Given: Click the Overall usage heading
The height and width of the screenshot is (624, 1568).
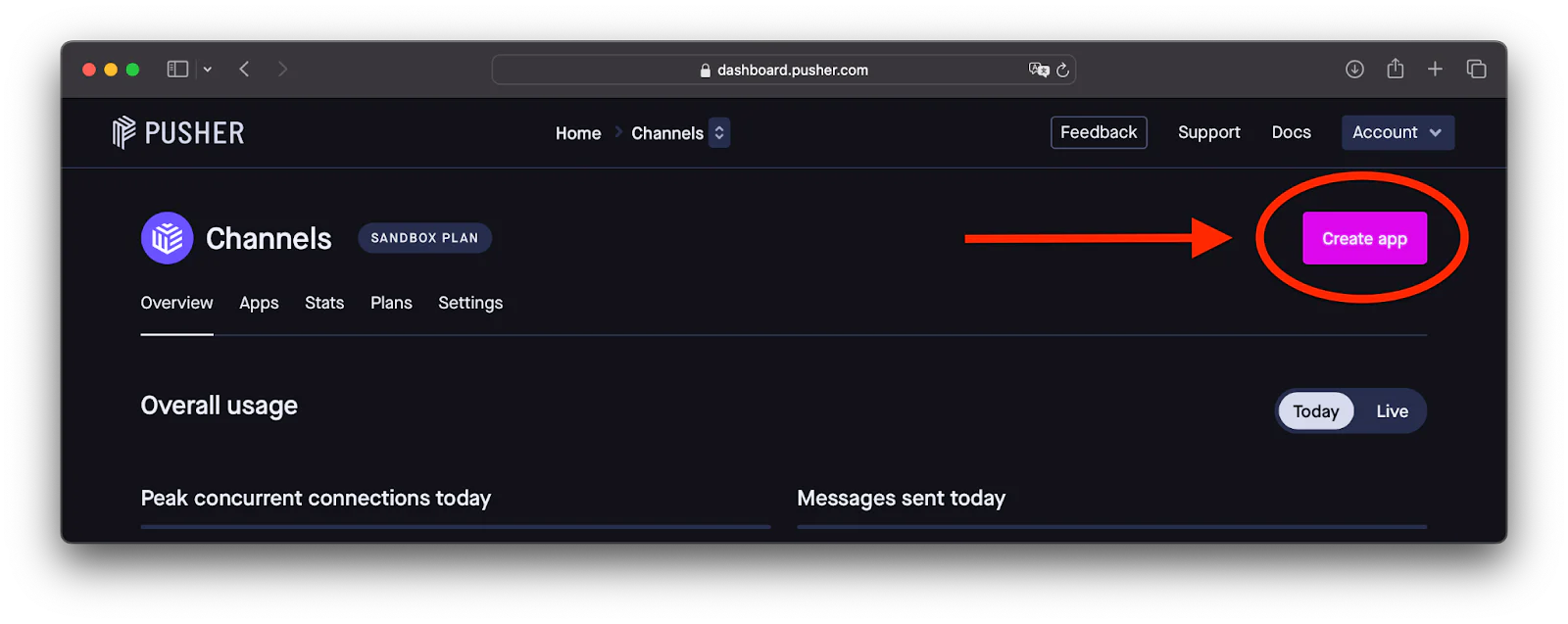Looking at the screenshot, I should pyautogui.click(x=219, y=406).
